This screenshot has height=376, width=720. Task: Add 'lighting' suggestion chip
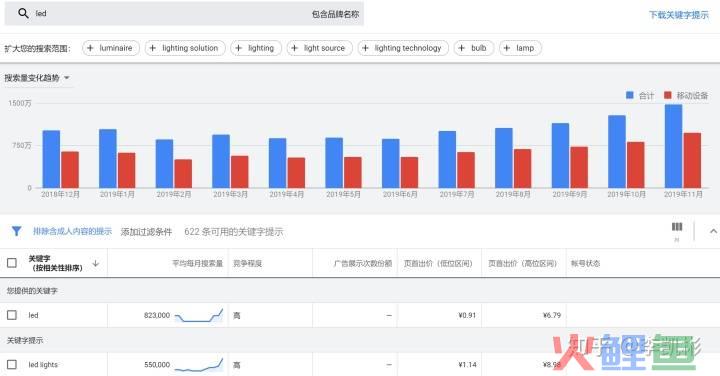tap(256, 48)
